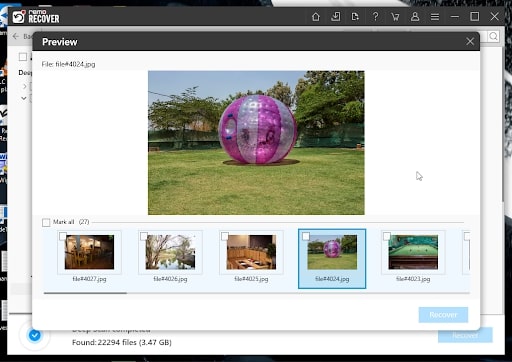Image resolution: width=512 pixels, height=362 pixels.
Task: Click Recover button in Preview dialog
Action: click(x=443, y=315)
